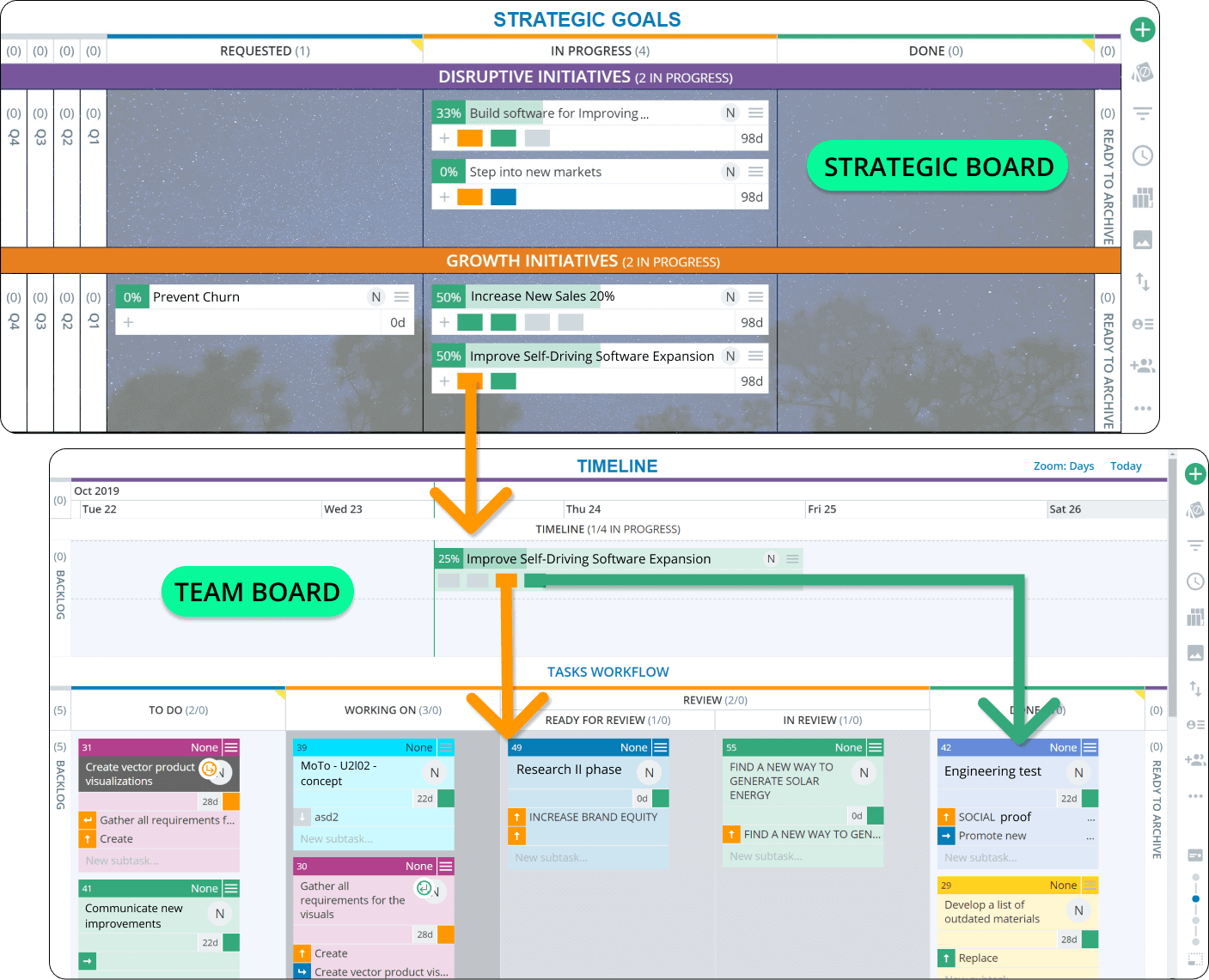The height and width of the screenshot is (980, 1209).
Task: Open the menu on the Communicate new improvements card
Action: point(230,888)
